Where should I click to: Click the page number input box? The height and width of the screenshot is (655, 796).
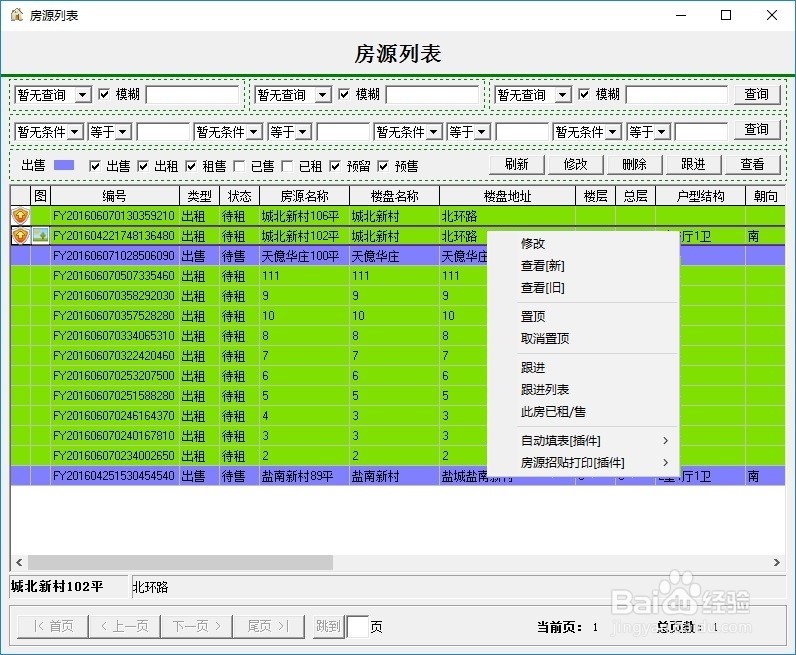[357, 627]
